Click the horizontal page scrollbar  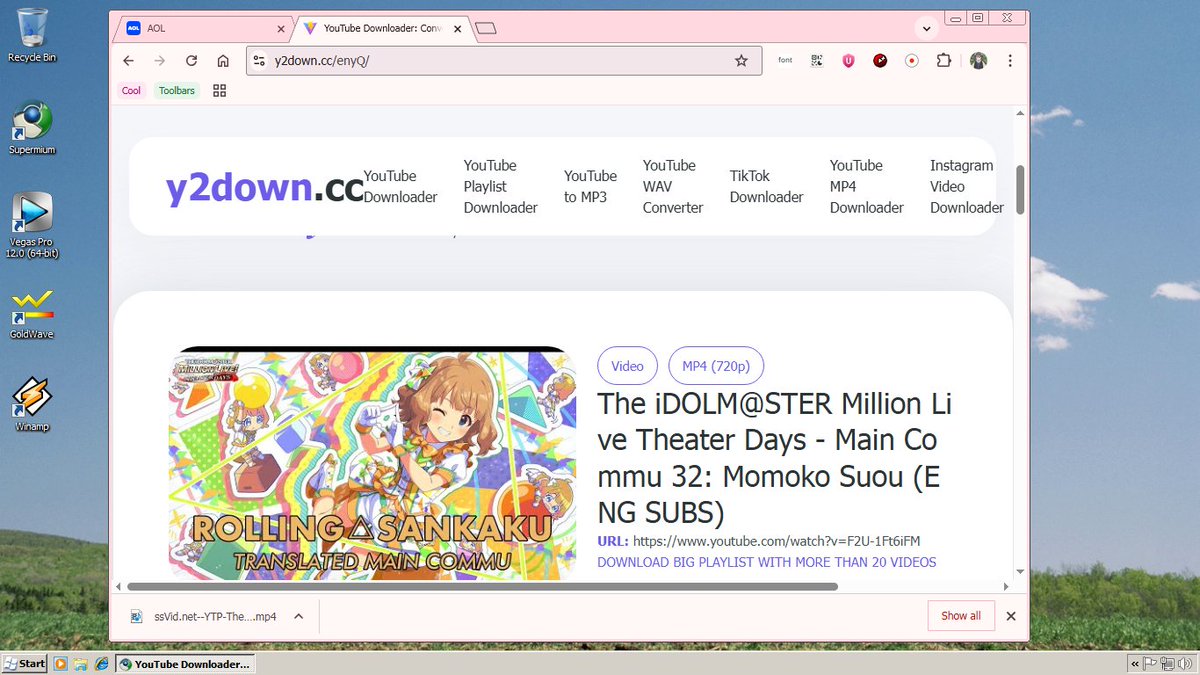click(x=480, y=586)
